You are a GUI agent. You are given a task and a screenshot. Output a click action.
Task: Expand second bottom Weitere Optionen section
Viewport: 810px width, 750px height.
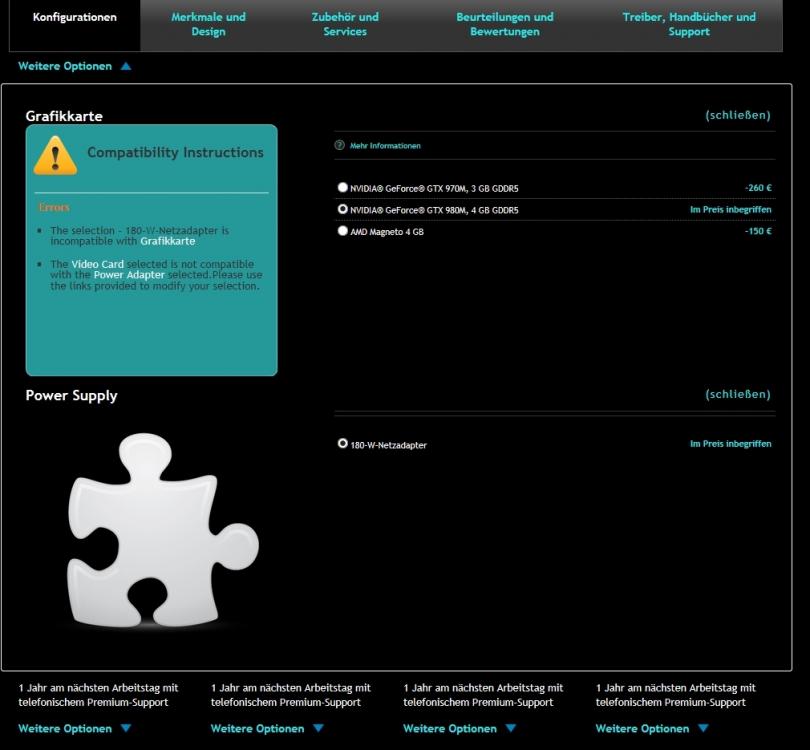(266, 729)
